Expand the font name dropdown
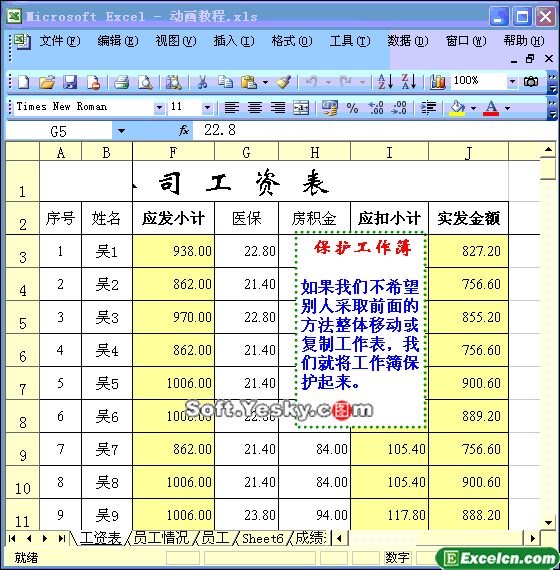Image resolution: width=560 pixels, height=570 pixels. point(159,107)
